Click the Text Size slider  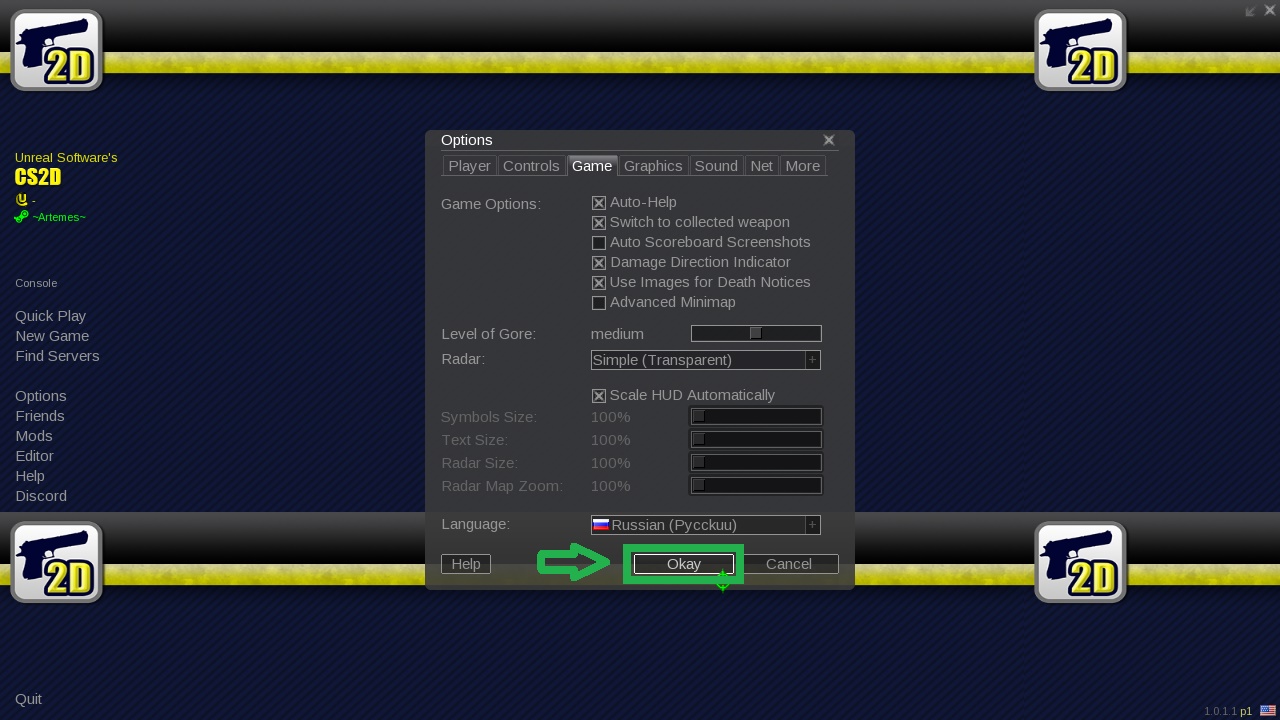click(756, 440)
